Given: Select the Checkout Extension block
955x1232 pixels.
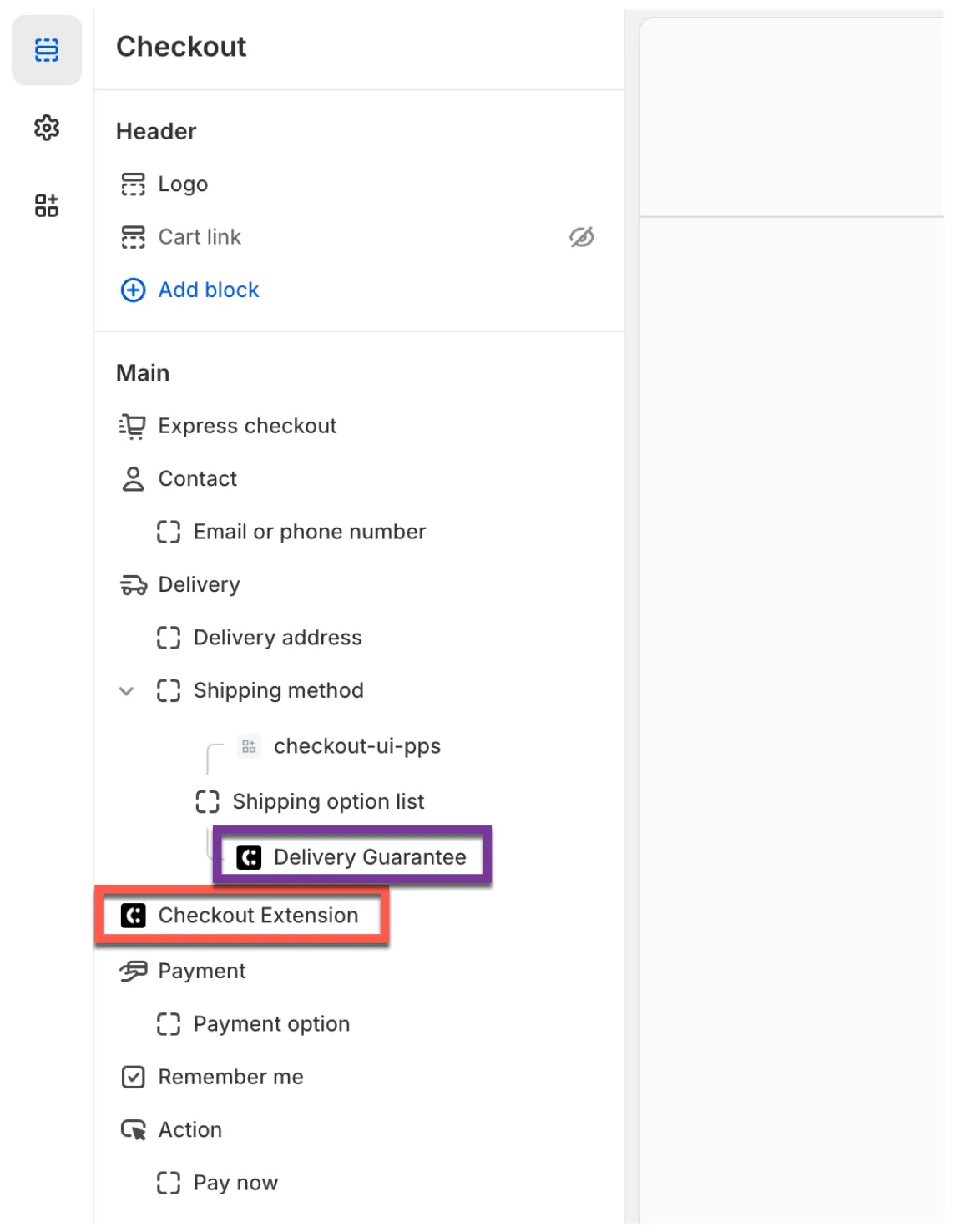Looking at the screenshot, I should [257, 916].
